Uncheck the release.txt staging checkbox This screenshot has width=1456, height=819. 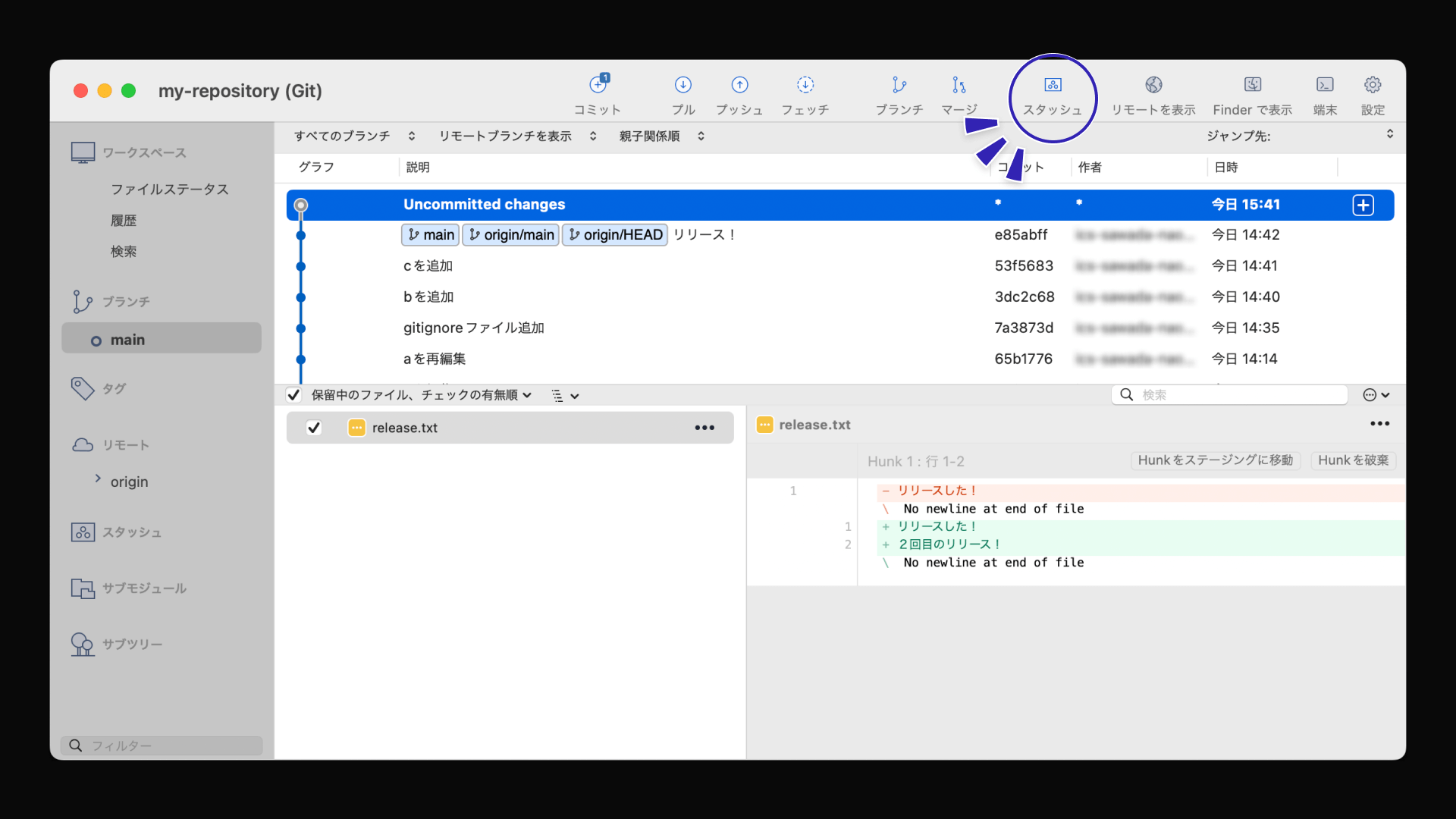click(314, 428)
